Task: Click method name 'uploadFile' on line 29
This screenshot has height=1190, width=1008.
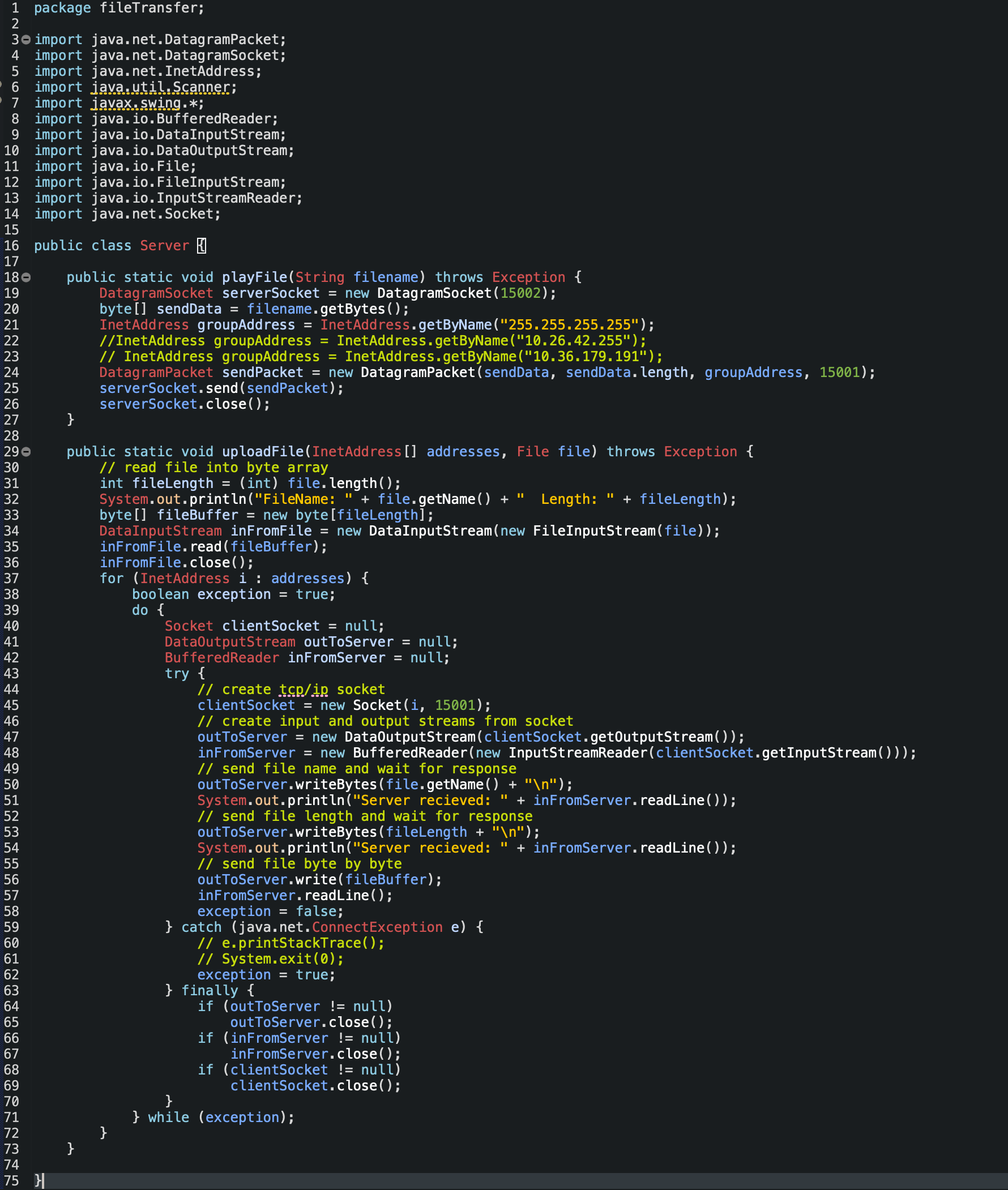Action: pyautogui.click(x=263, y=452)
